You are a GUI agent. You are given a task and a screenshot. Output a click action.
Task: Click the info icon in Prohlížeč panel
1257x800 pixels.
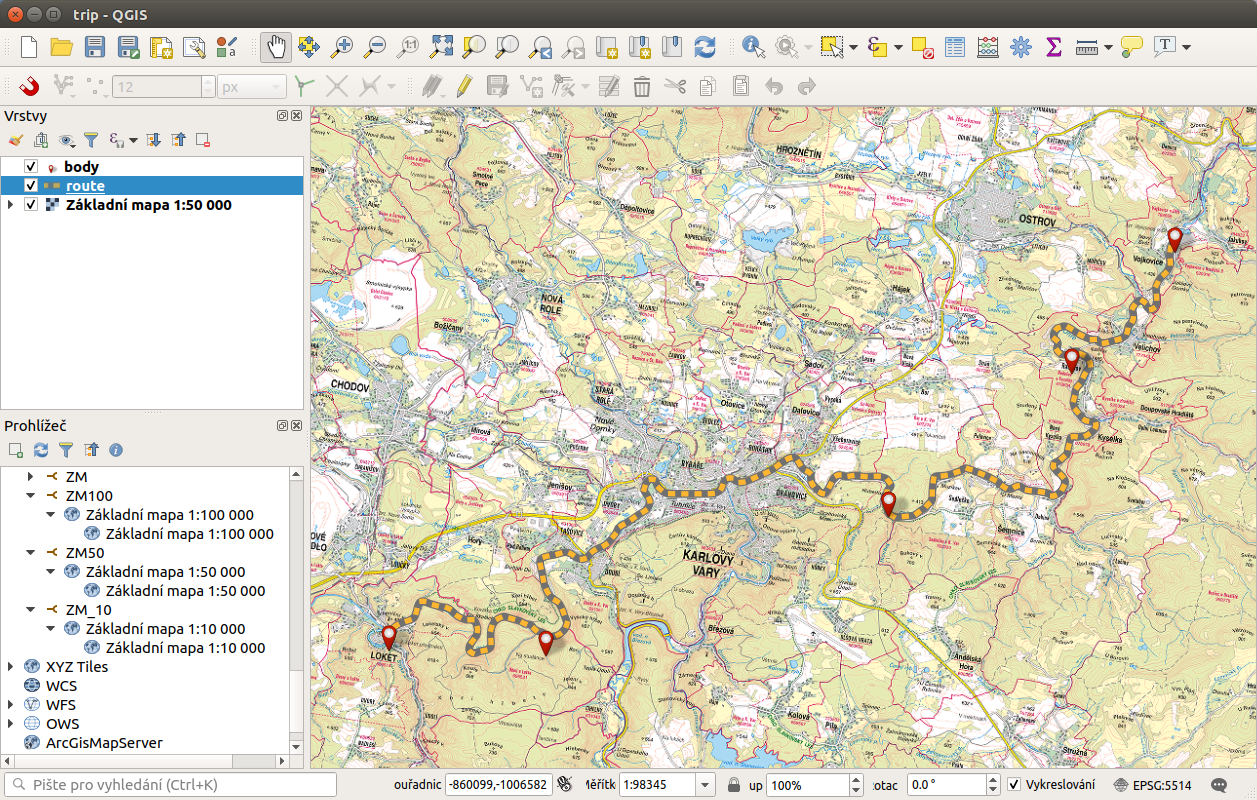tap(115, 450)
